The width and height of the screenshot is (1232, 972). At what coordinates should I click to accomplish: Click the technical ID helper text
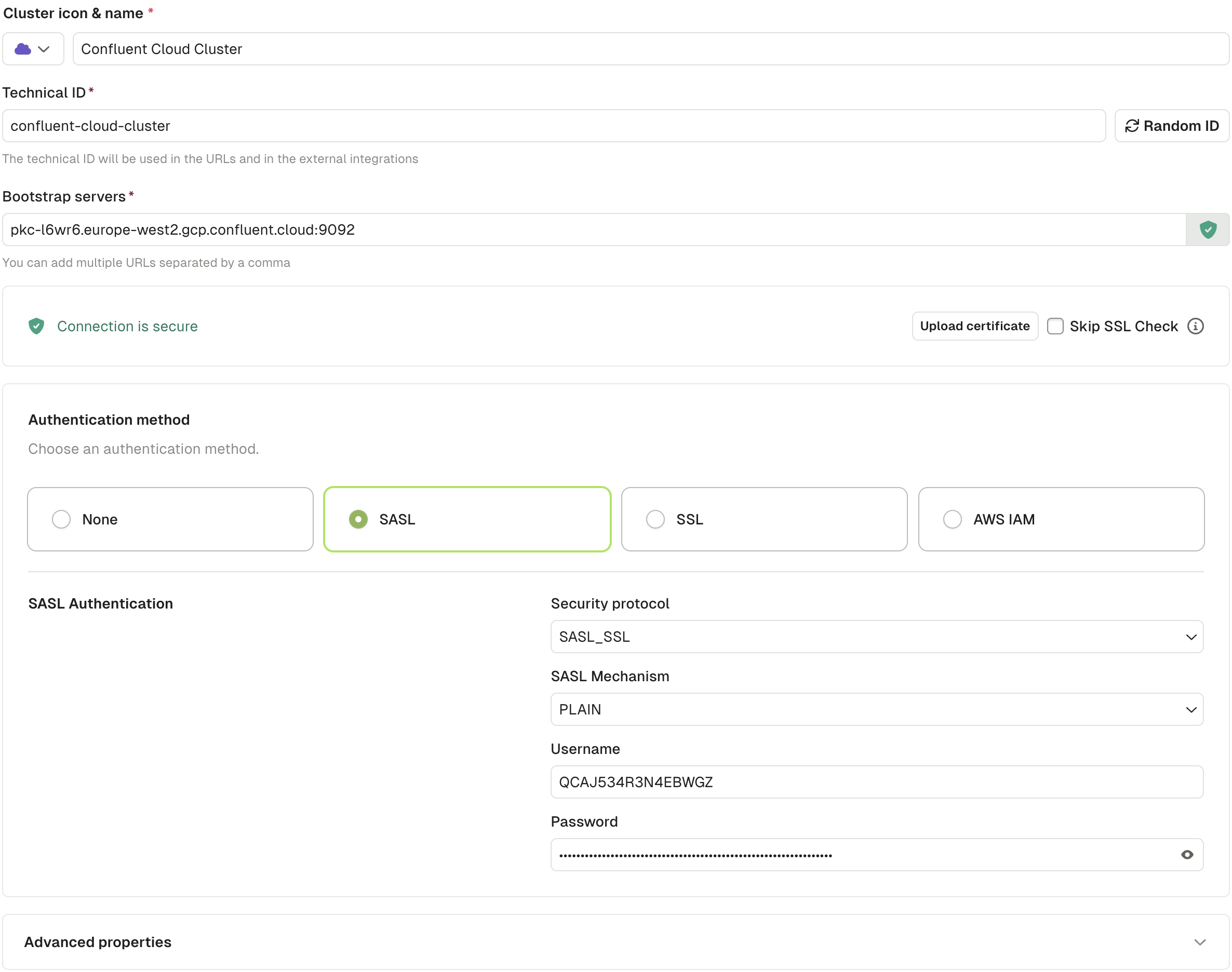210,159
